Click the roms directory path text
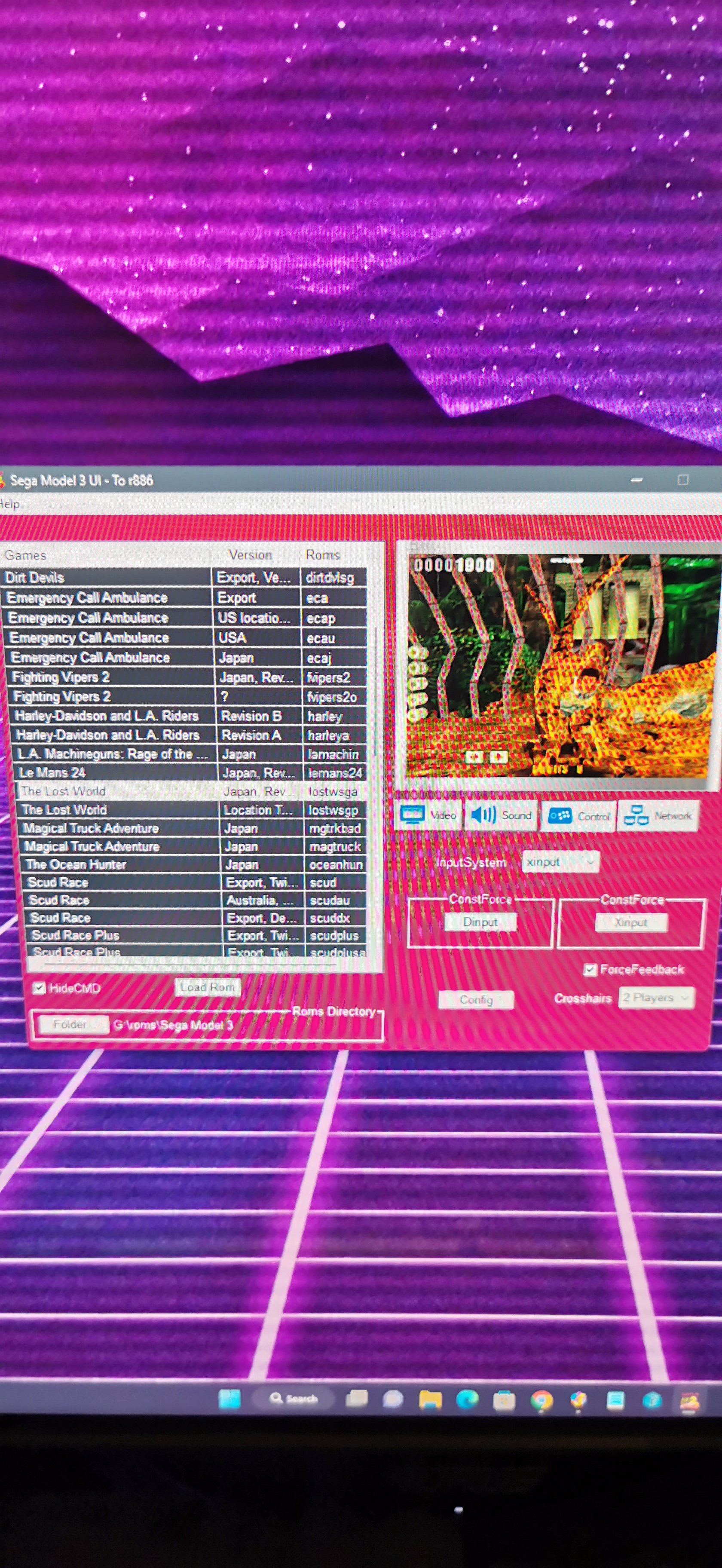Viewport: 722px width, 1568px height. pyautogui.click(x=174, y=1025)
